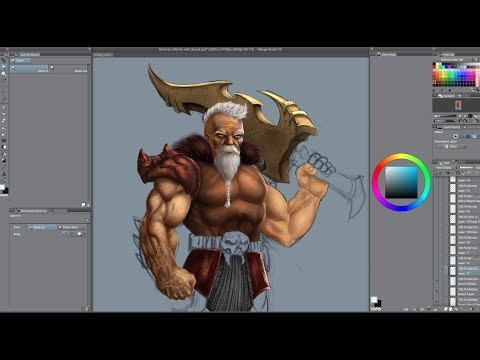Click the Layer color effect icon
The width and height of the screenshot is (480, 360).
[x=474, y=136]
